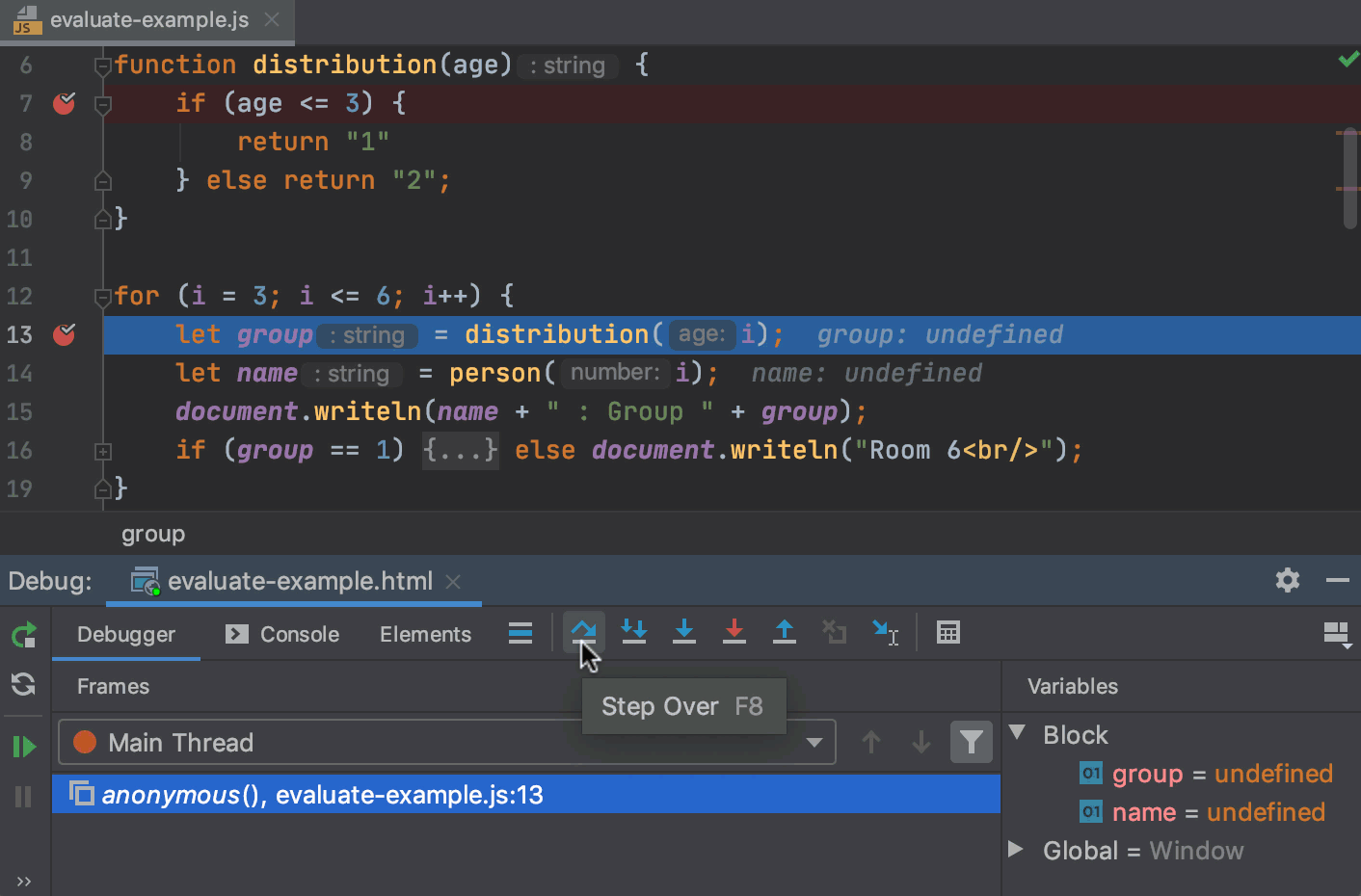Switch to the Debugger tab
Screen dimensions: 1361x896
[126, 634]
